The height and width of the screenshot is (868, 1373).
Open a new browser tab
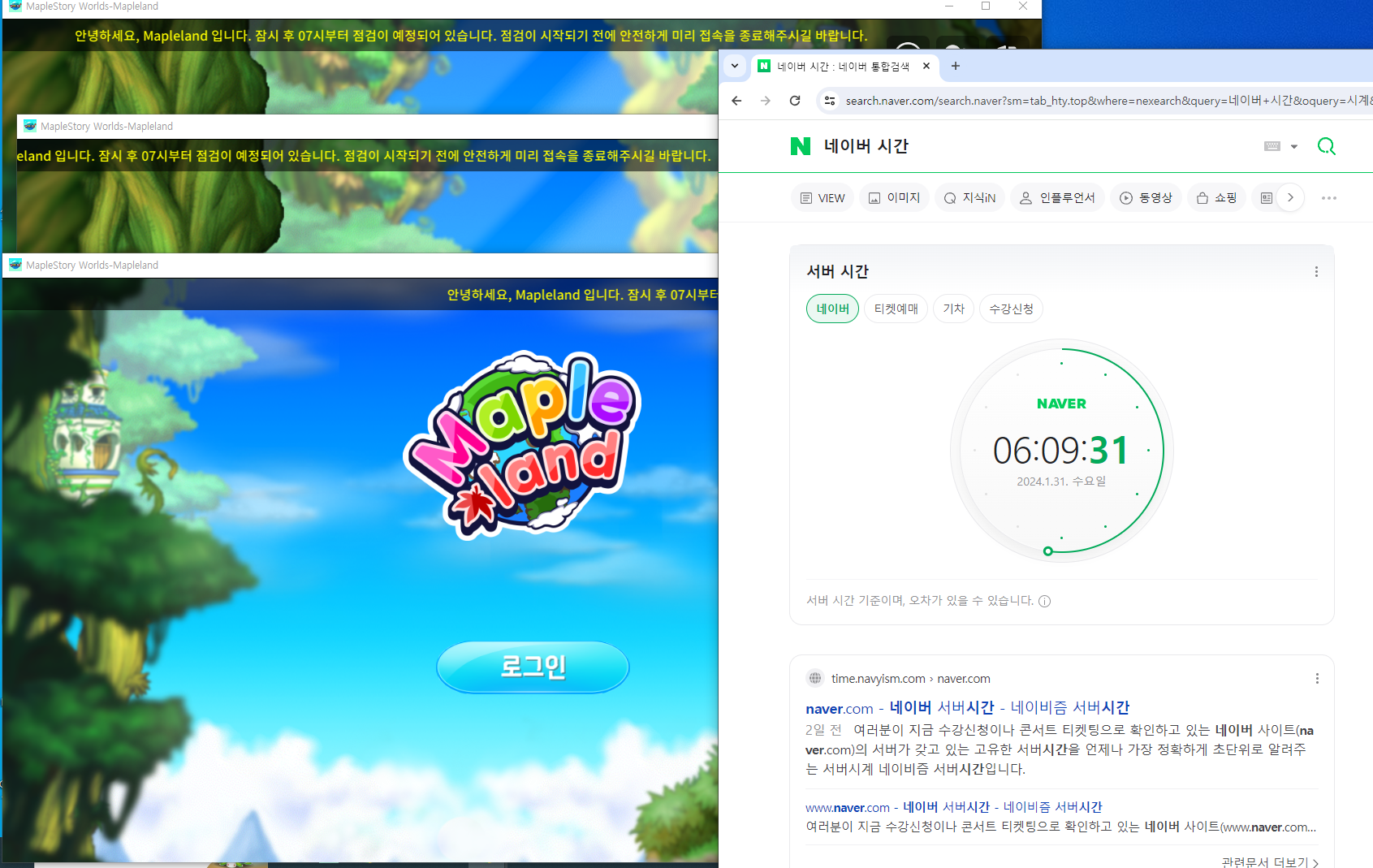[956, 67]
